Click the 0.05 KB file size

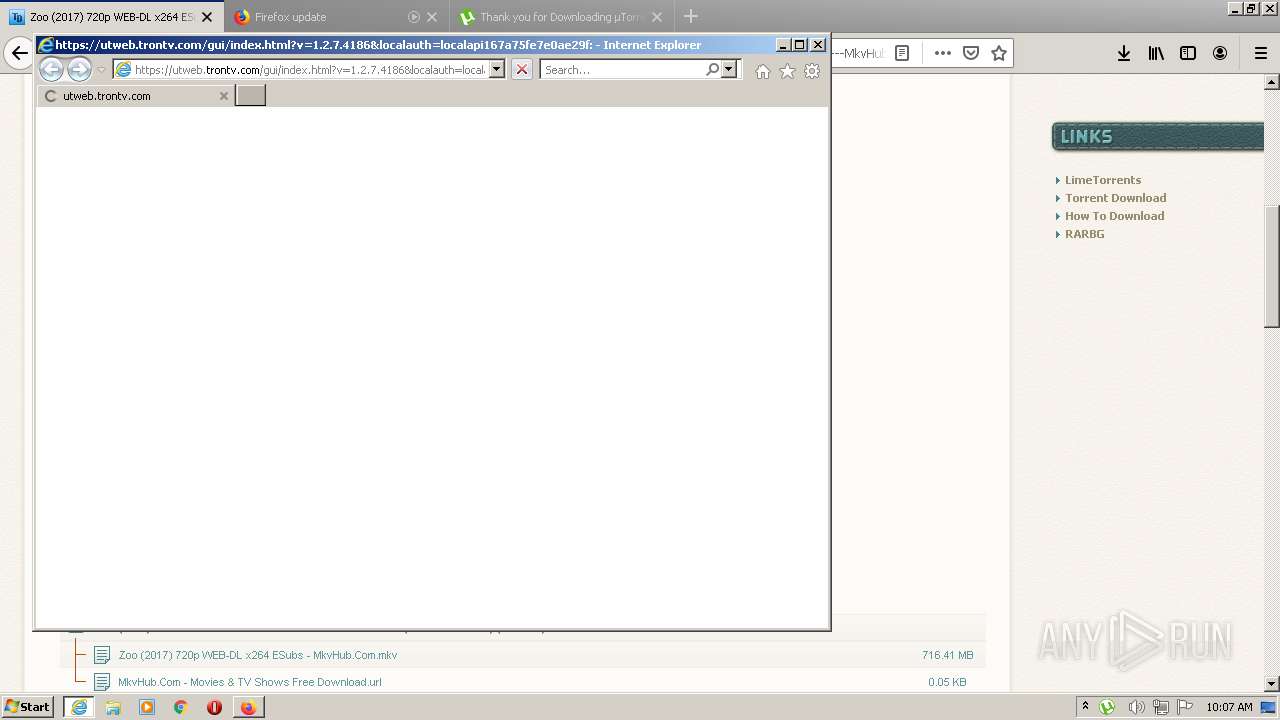pos(947,682)
